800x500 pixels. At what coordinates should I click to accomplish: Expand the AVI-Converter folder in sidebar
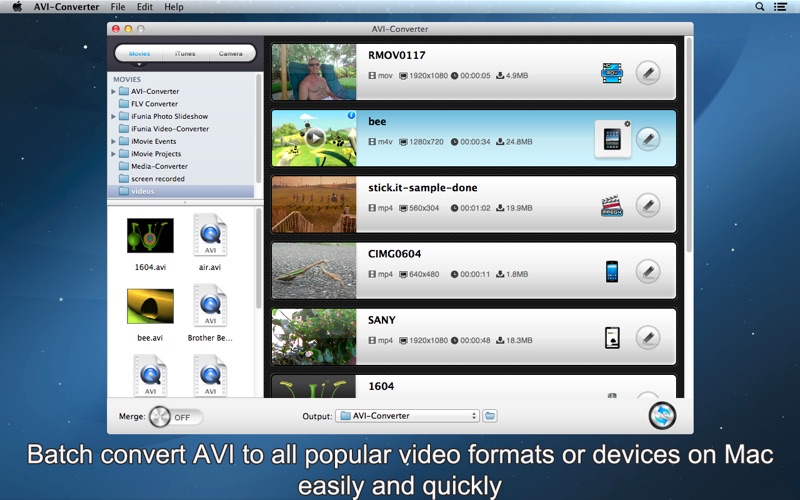click(114, 92)
